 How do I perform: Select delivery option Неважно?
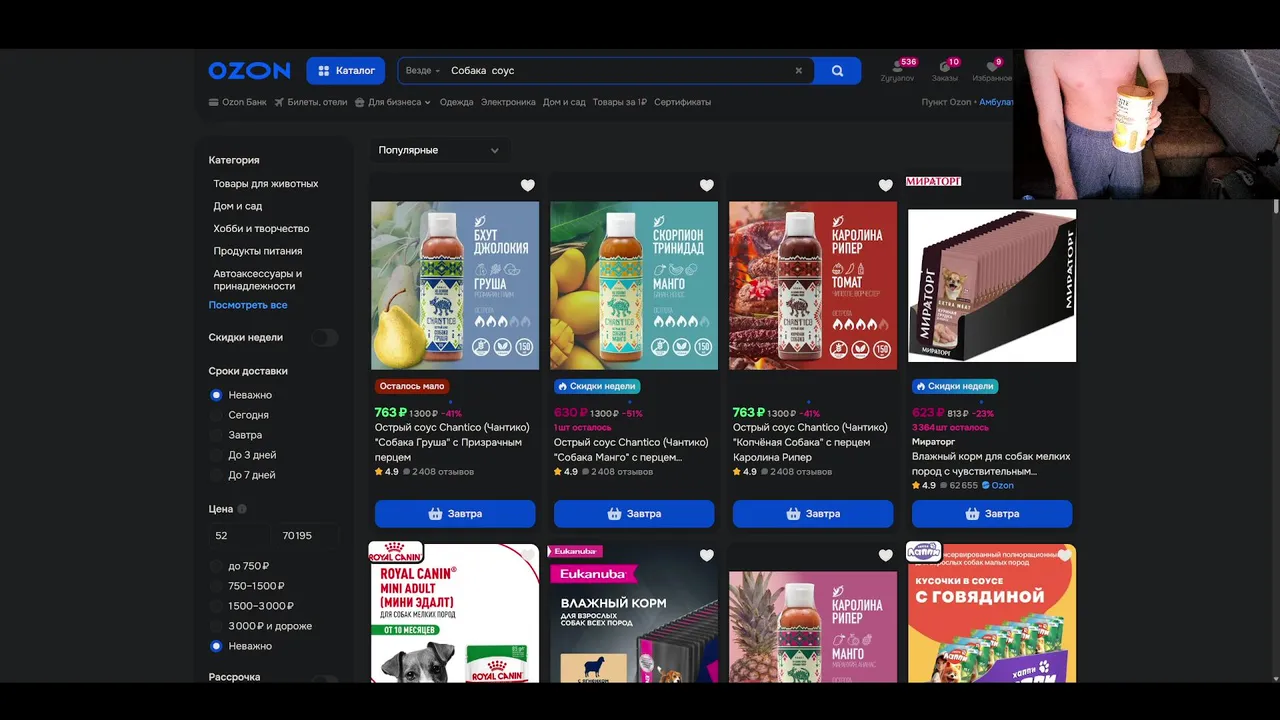pos(241,395)
